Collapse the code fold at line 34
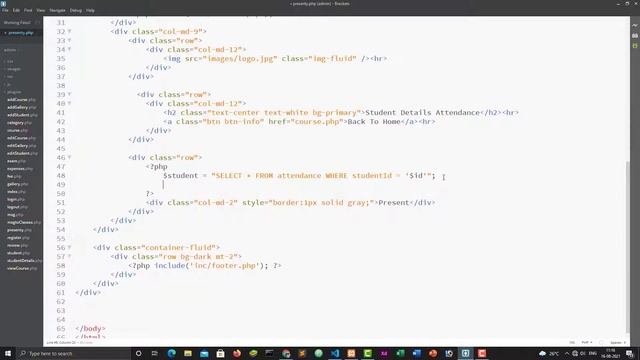The height and width of the screenshot is (360, 640). 69,49
